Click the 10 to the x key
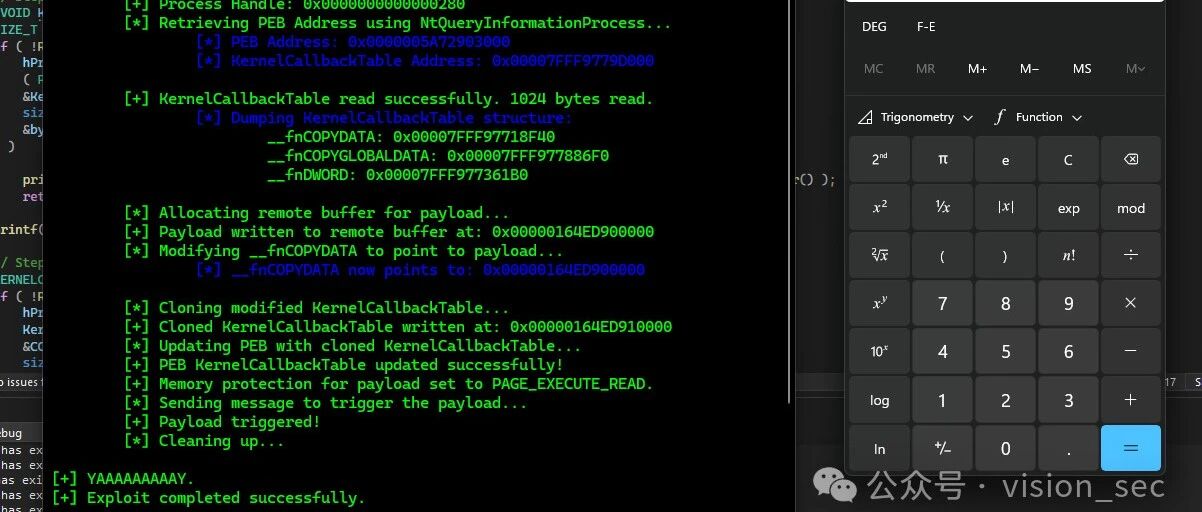 [x=880, y=352]
